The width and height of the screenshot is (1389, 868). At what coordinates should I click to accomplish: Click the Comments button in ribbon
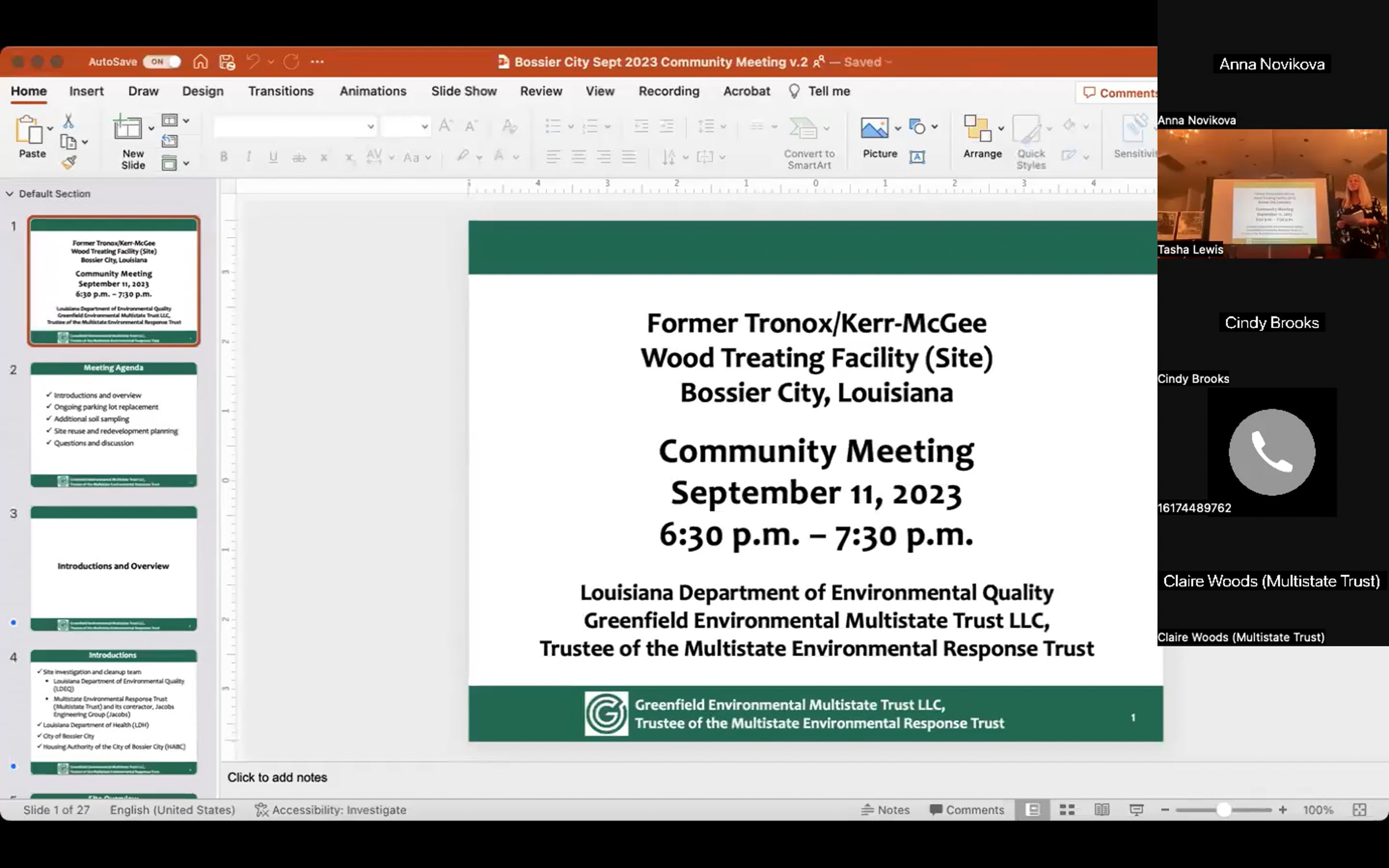[x=1118, y=93]
